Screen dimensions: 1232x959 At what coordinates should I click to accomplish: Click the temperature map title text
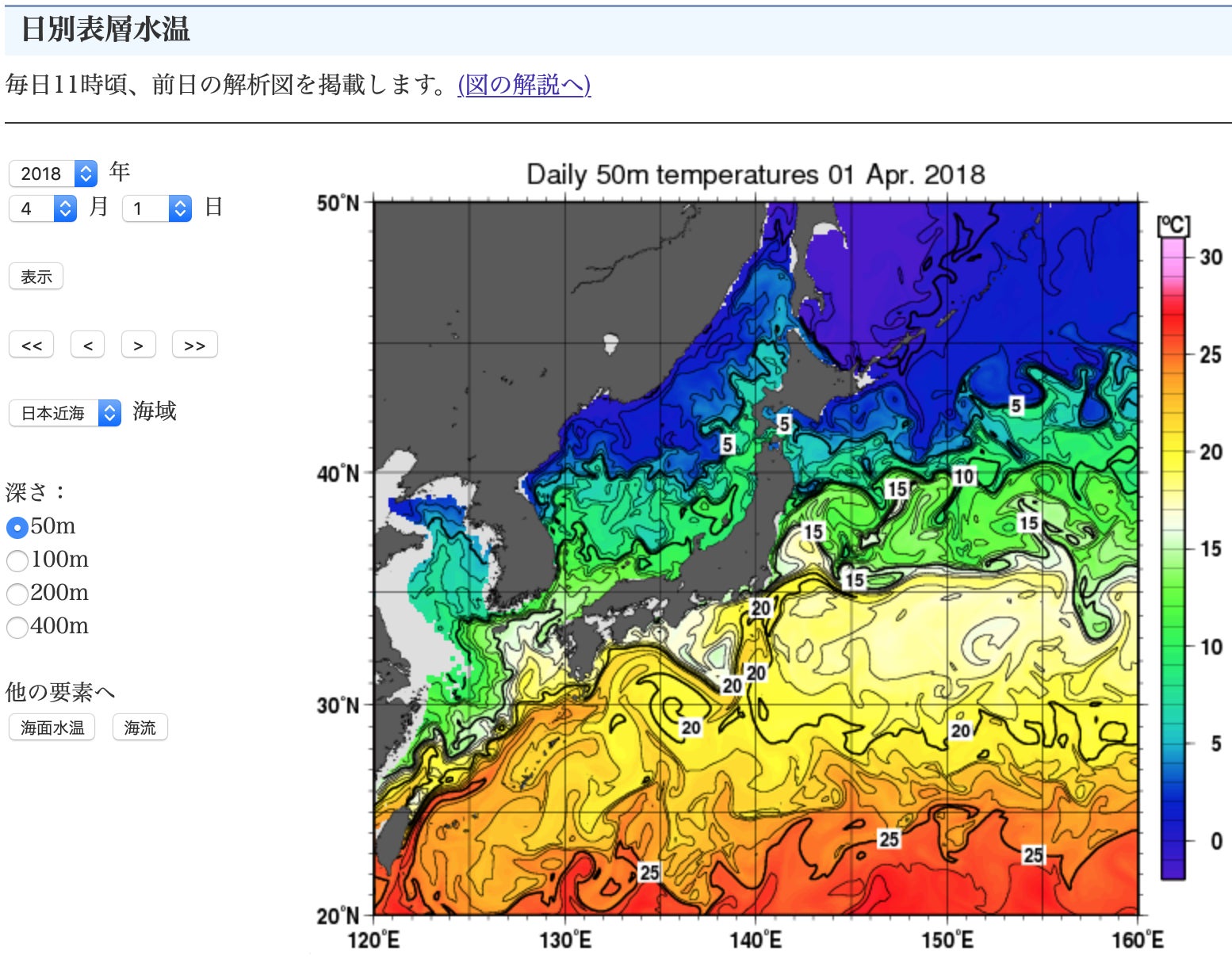point(755,174)
